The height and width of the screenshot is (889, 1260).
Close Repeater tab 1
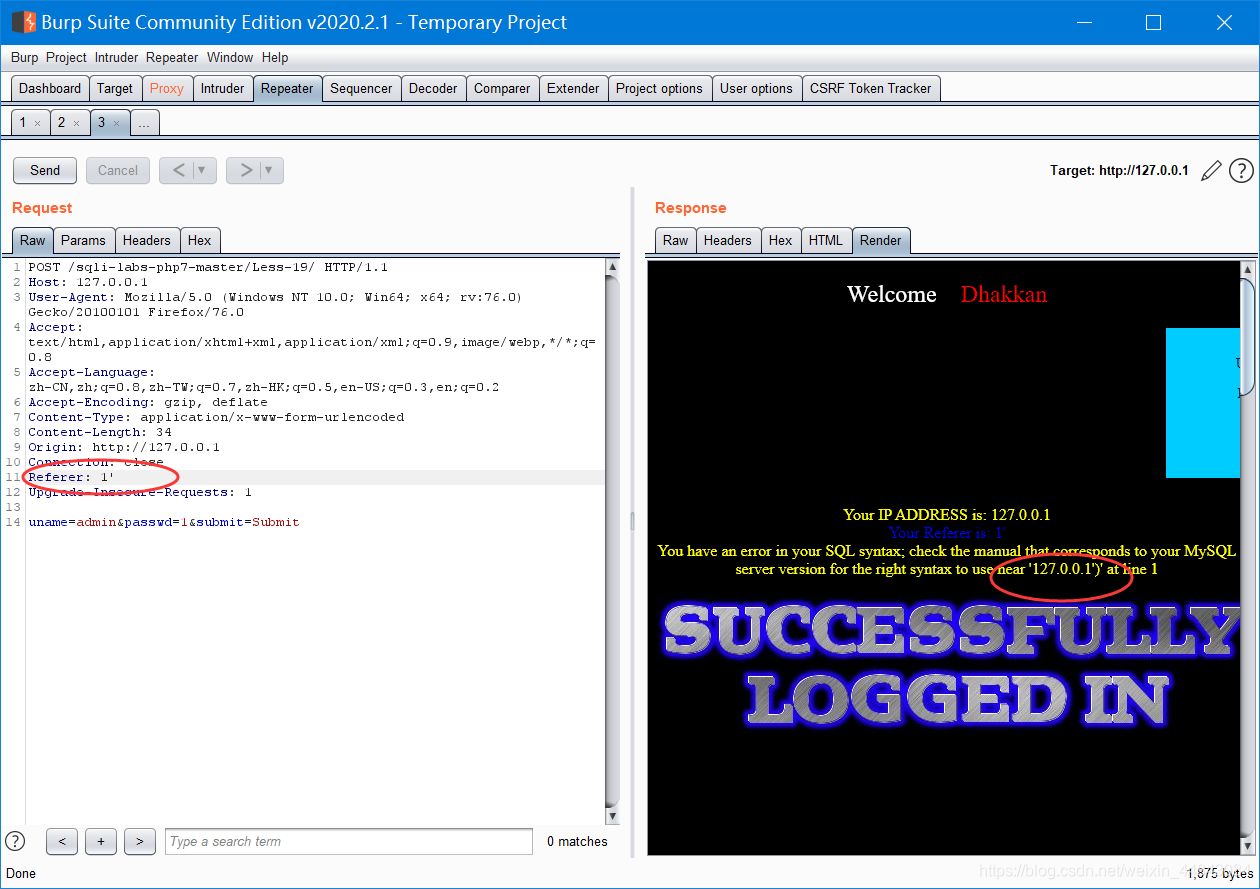[x=37, y=123]
